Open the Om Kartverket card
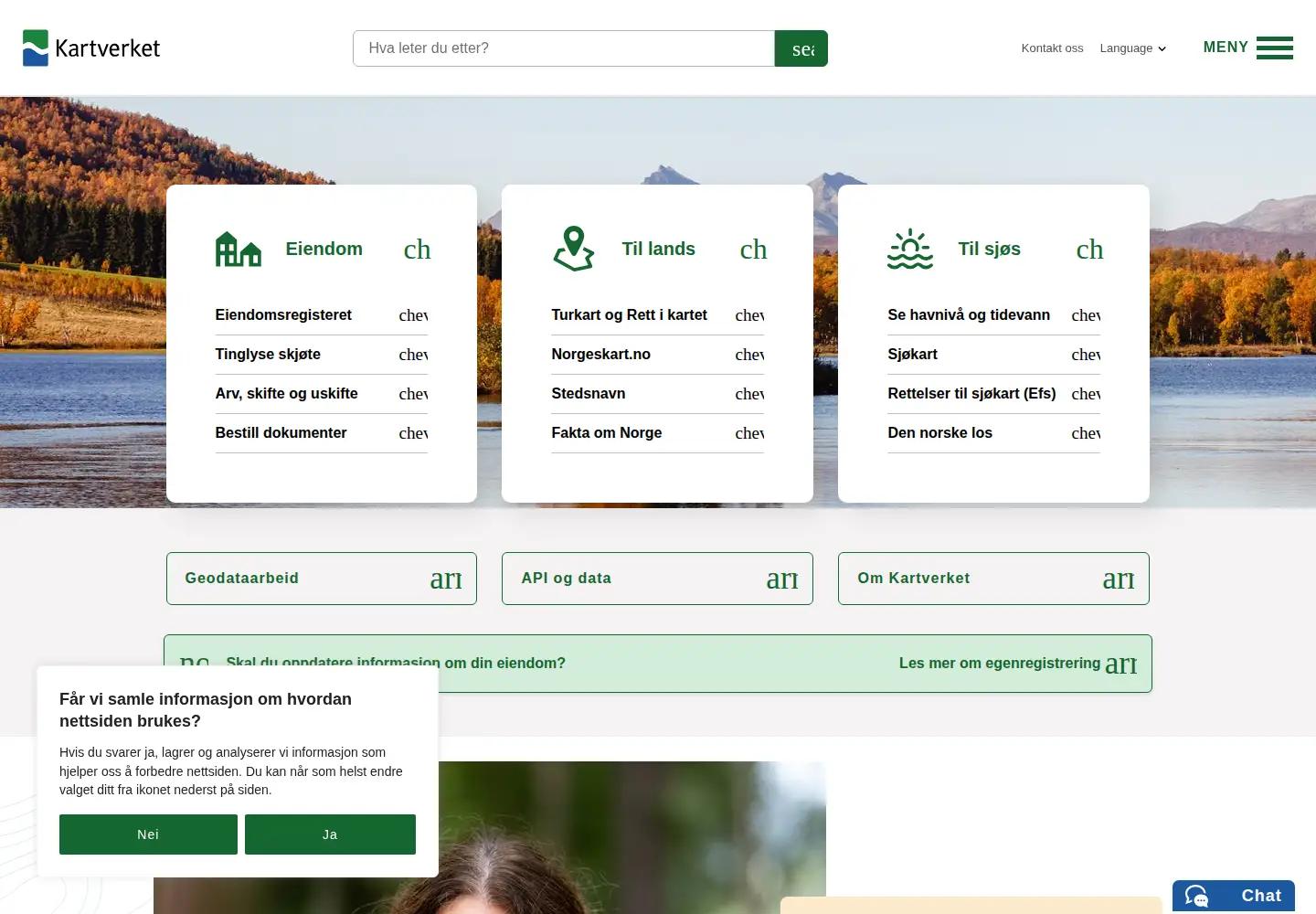1316x914 pixels. pyautogui.click(x=993, y=579)
